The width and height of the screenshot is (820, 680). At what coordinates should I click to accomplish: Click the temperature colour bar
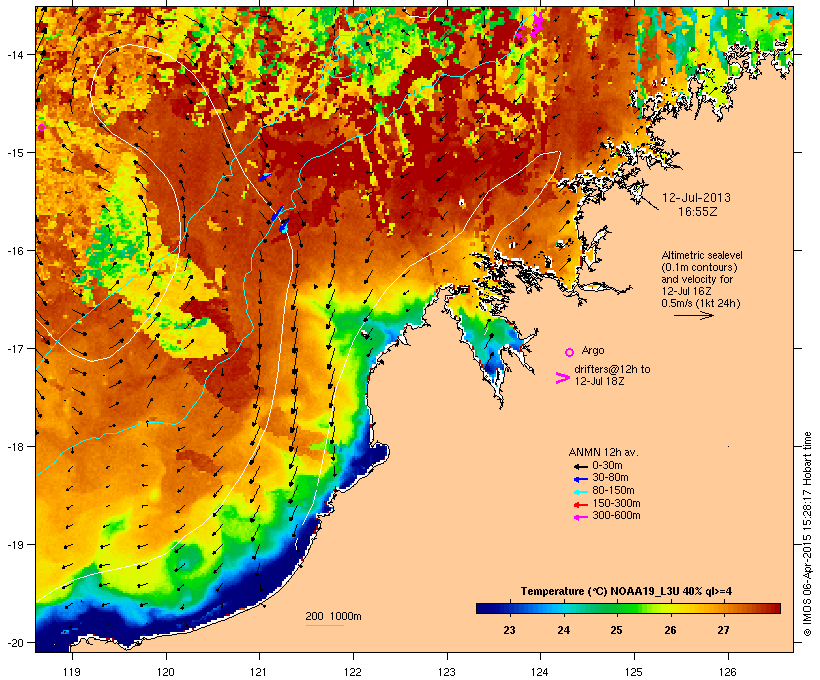pyautogui.click(x=628, y=608)
